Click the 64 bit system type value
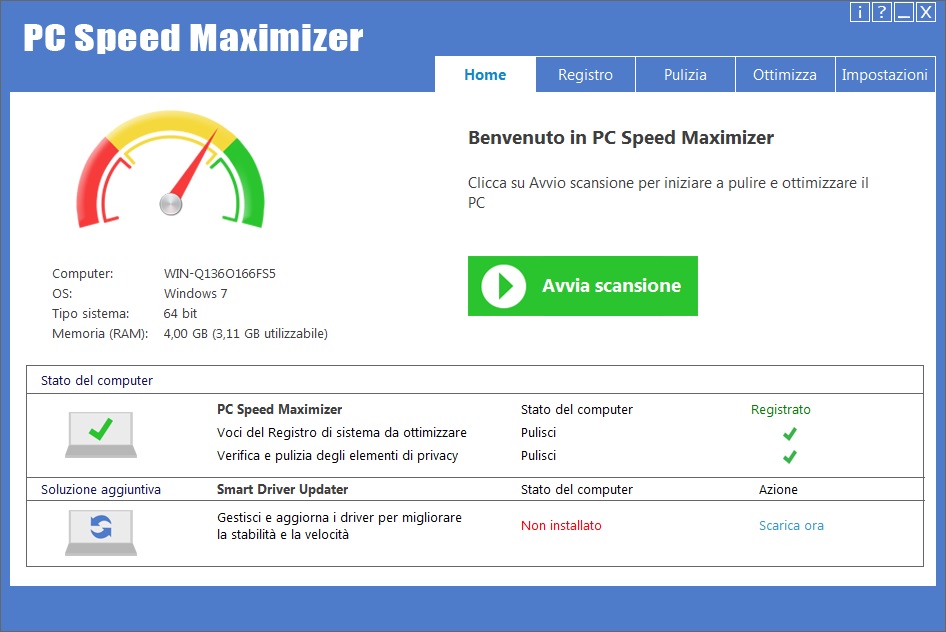Screen dimensions: 946x632 [x=180, y=313]
